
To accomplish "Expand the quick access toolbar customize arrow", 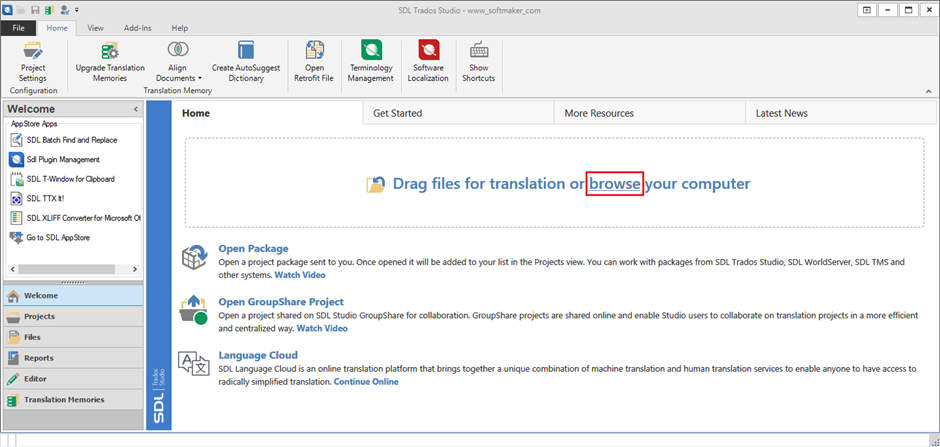I will [77, 10].
